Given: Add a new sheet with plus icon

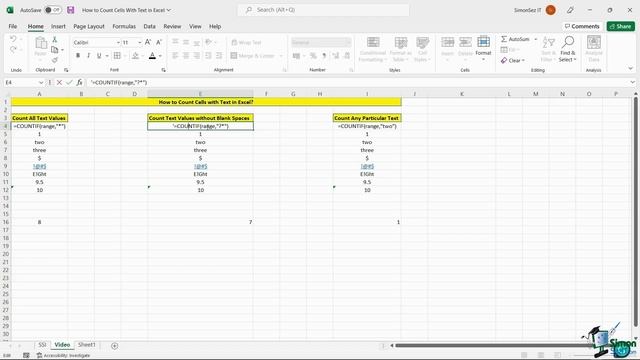Looking at the screenshot, I should coord(115,346).
